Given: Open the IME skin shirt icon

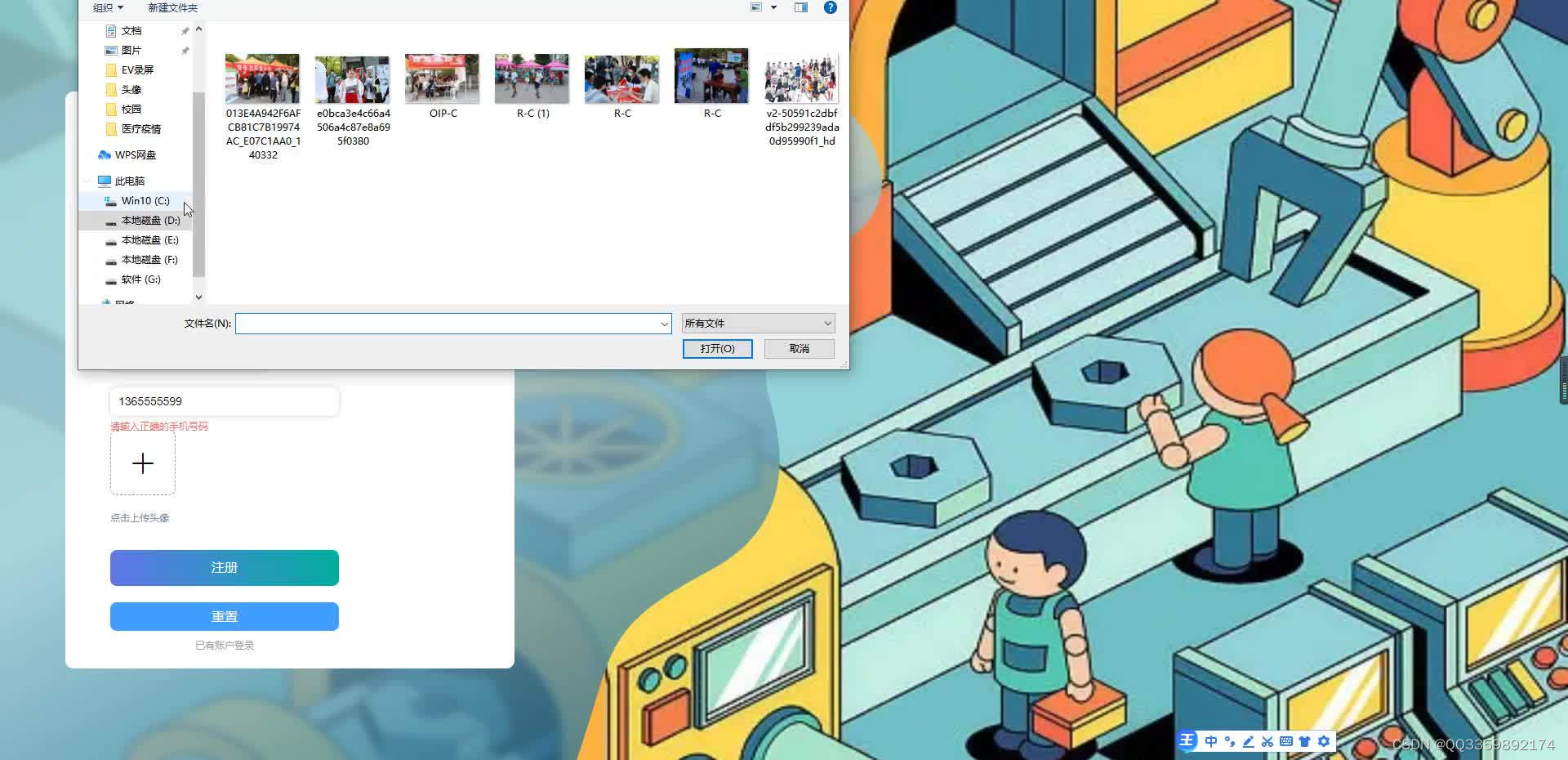Looking at the screenshot, I should (1304, 741).
